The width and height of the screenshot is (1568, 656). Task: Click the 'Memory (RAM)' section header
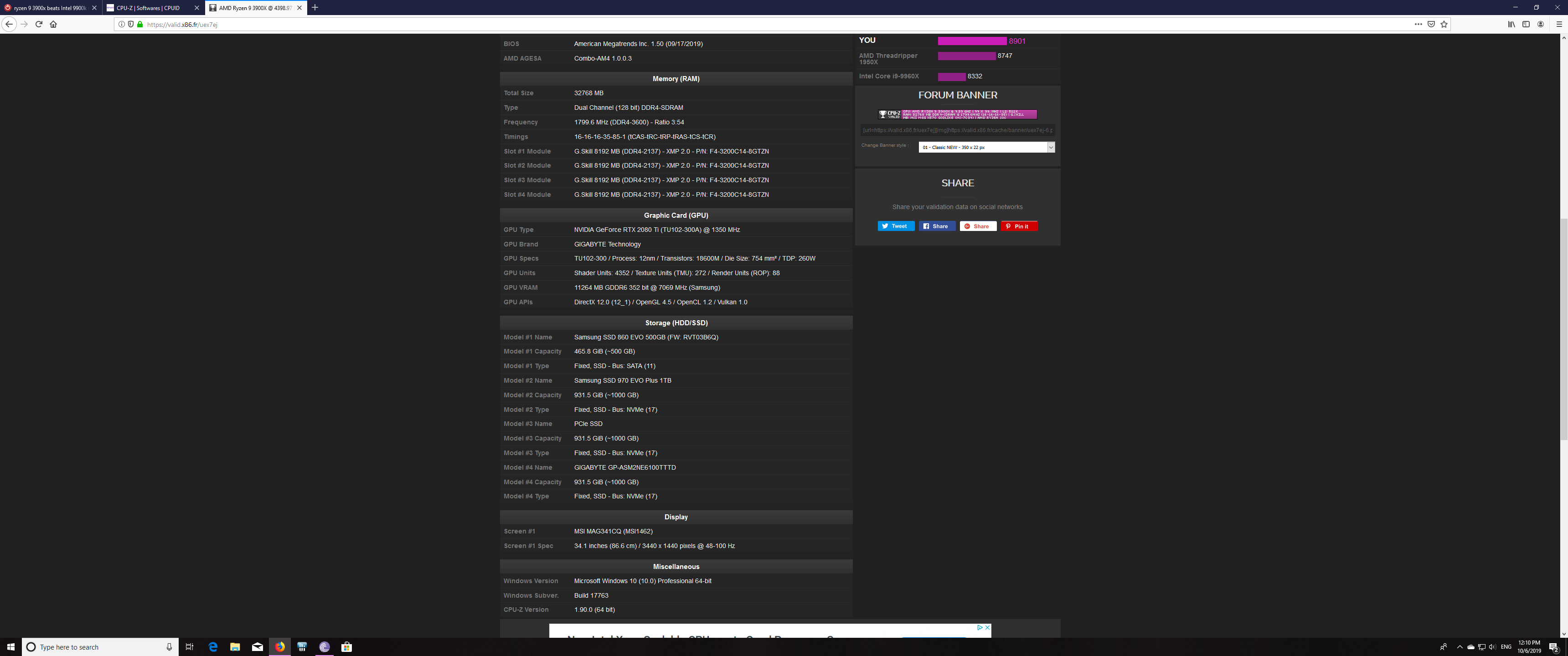pos(676,79)
